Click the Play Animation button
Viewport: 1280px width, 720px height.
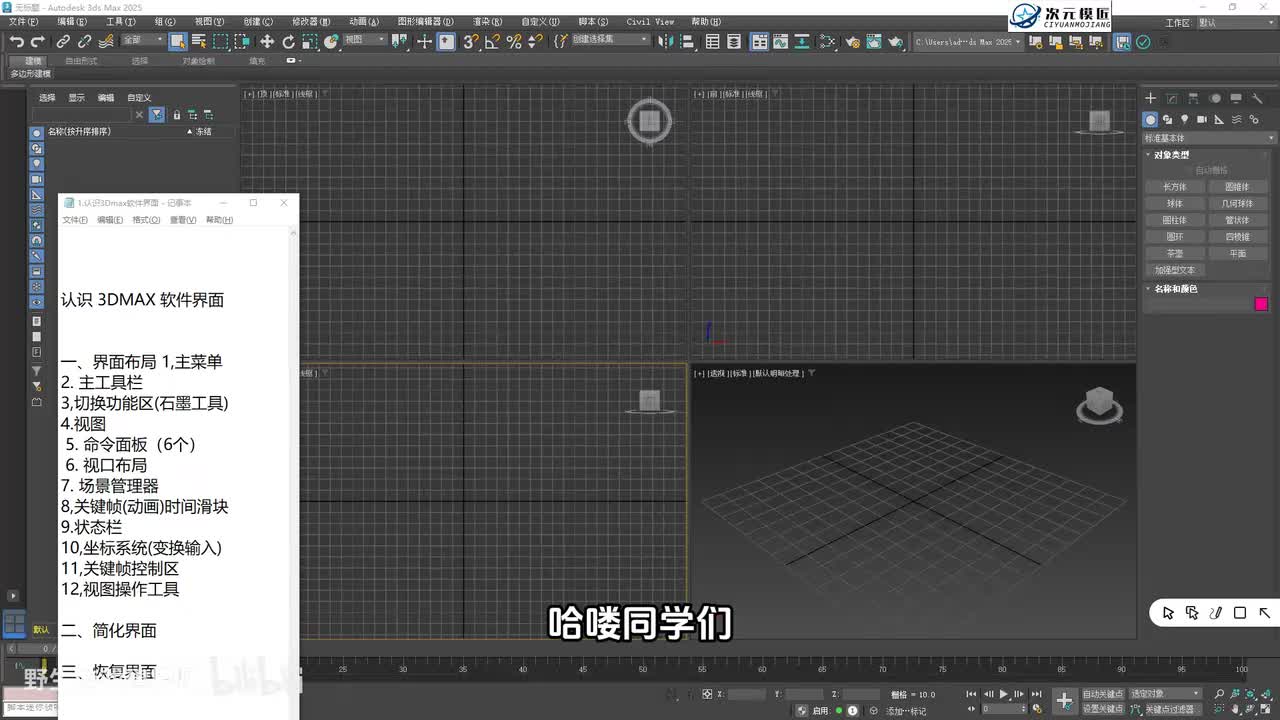1004,694
